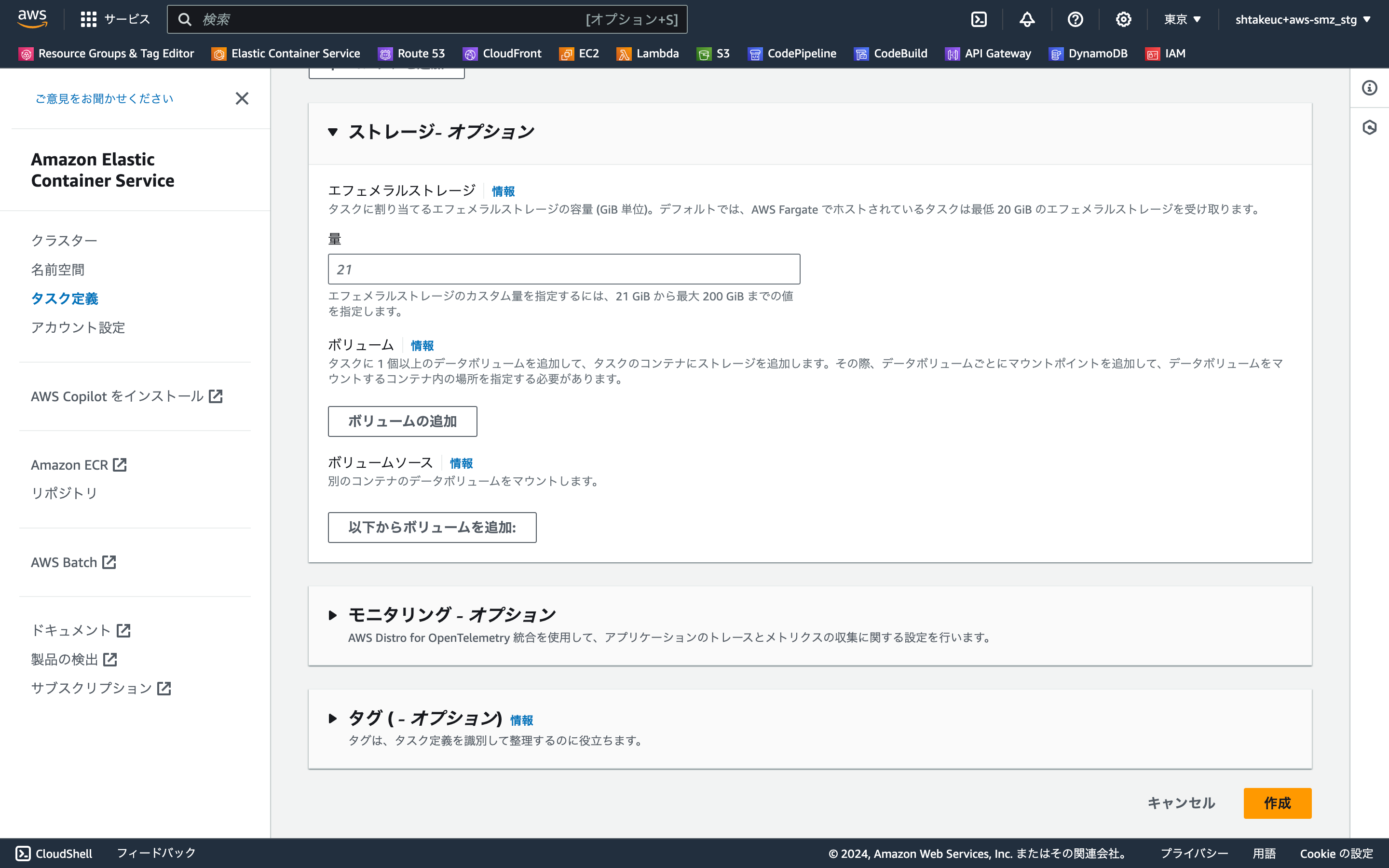Open the shtakeuc+aws-smz_stg account dropdown
Image resolution: width=1389 pixels, height=868 pixels.
[x=1303, y=19]
